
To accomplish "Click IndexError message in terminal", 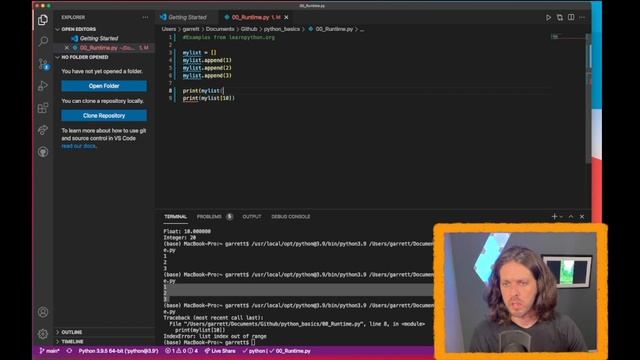I will [x=215, y=336].
